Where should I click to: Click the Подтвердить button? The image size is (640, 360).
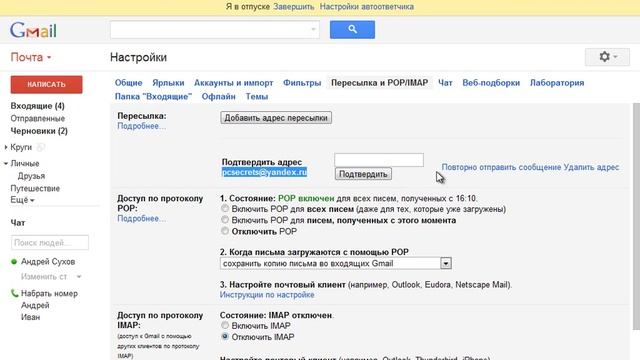pyautogui.click(x=363, y=174)
